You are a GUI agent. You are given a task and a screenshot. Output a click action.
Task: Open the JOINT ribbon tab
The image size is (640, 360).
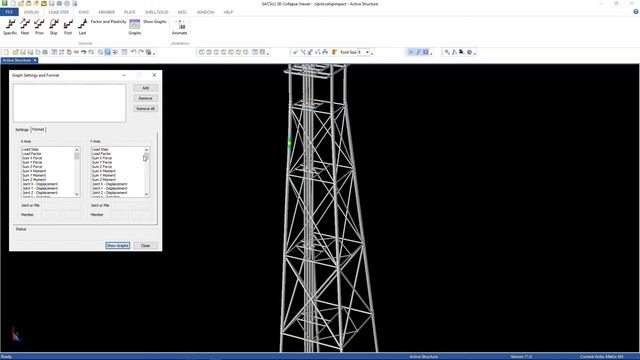pos(84,12)
